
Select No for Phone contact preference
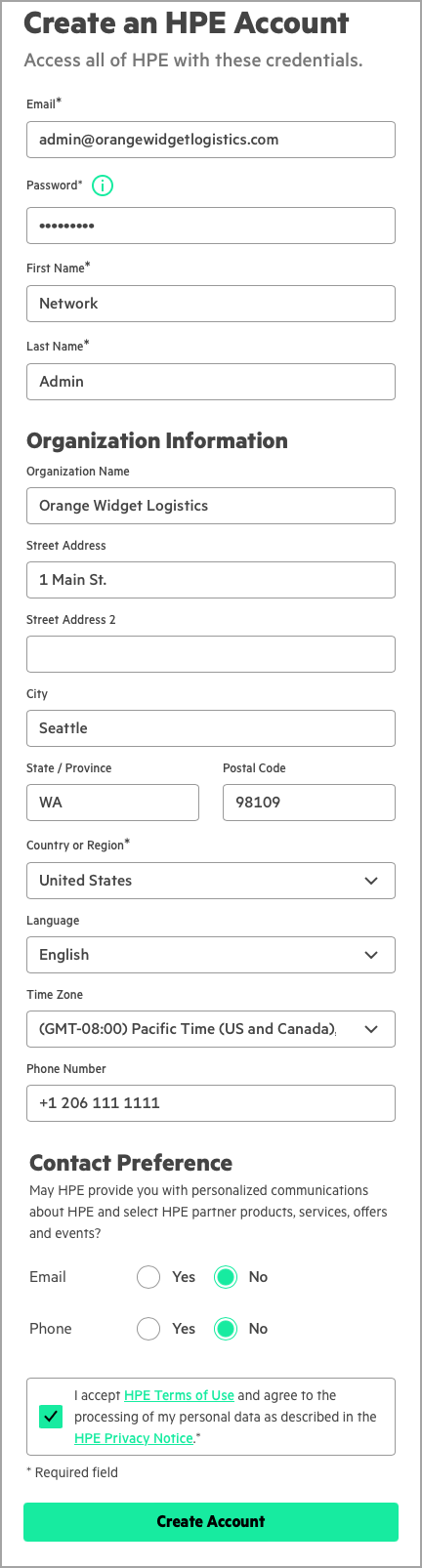[x=226, y=1329]
